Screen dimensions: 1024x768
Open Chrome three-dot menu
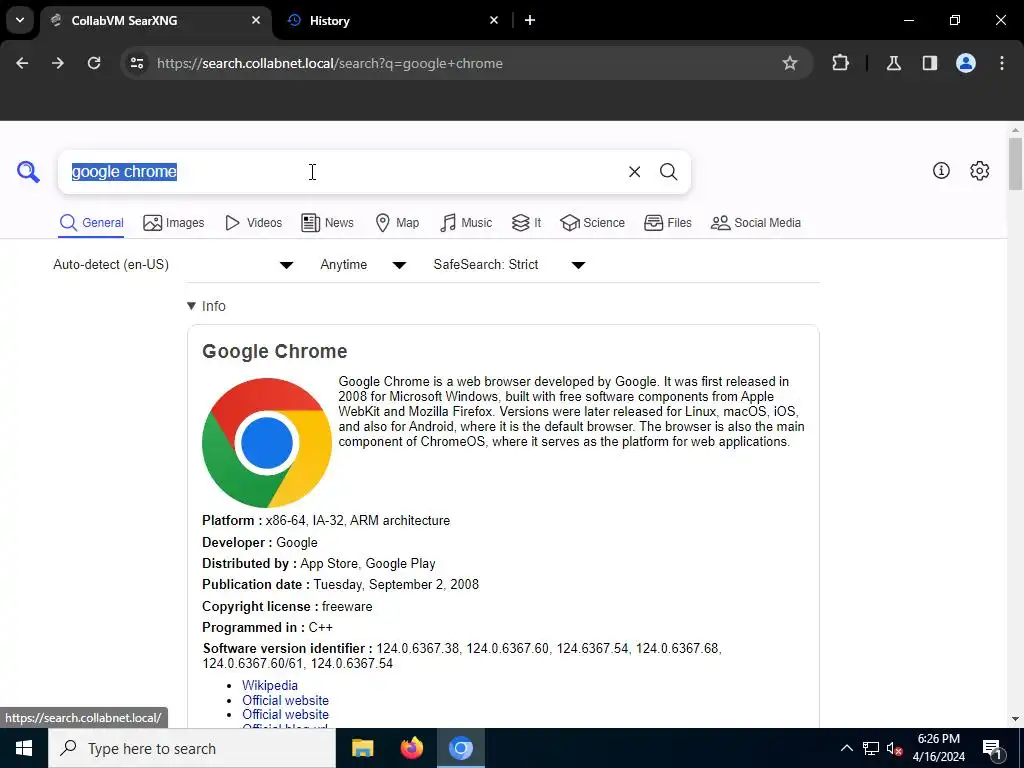tap(1002, 63)
